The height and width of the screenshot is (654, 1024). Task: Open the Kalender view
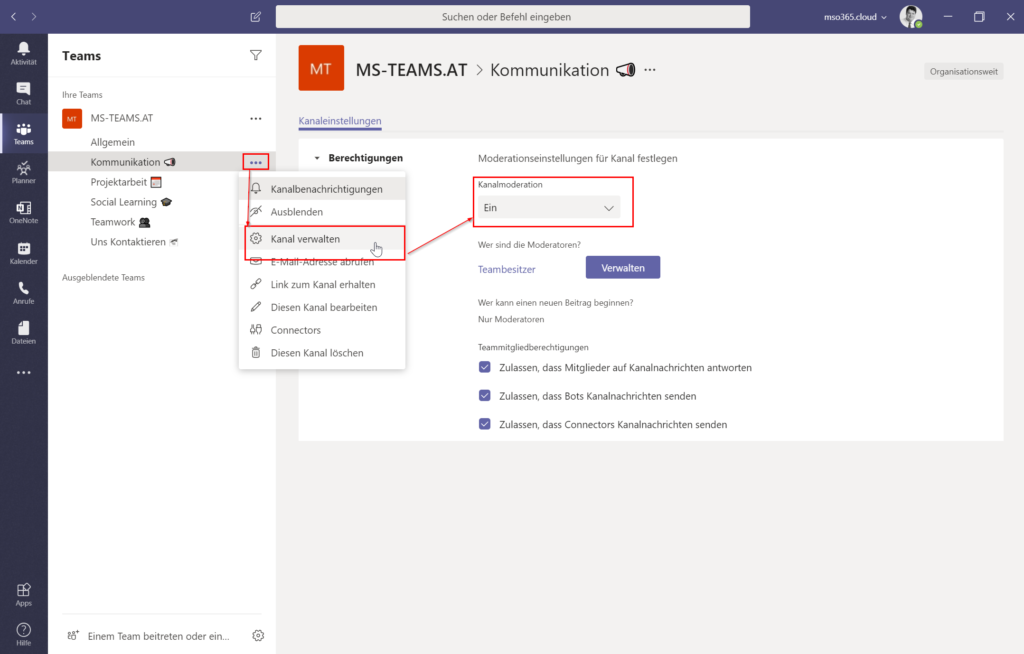24,253
